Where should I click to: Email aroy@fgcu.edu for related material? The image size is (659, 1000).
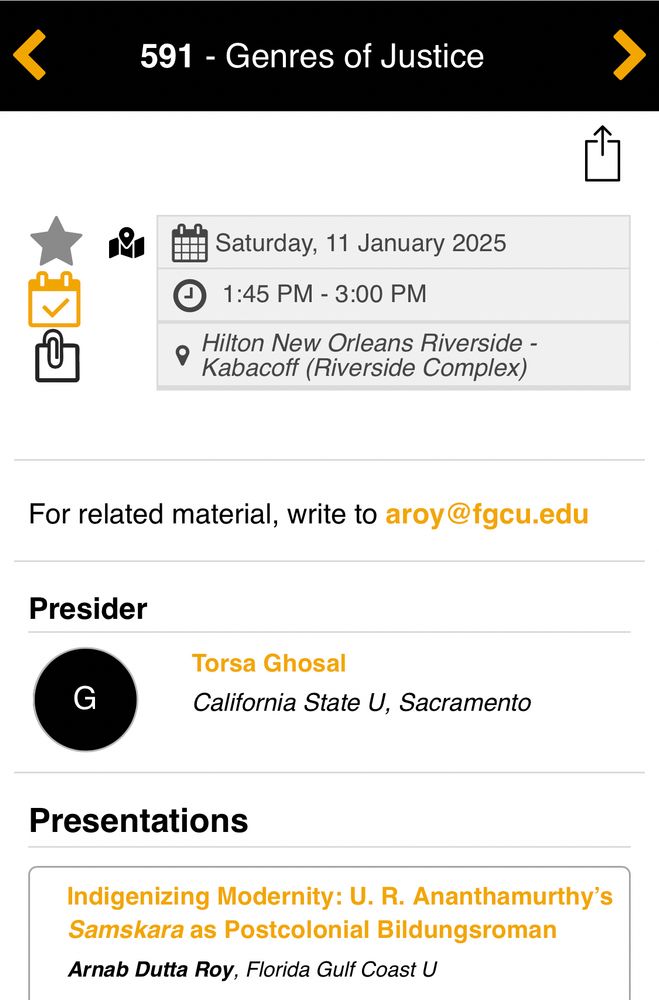487,514
